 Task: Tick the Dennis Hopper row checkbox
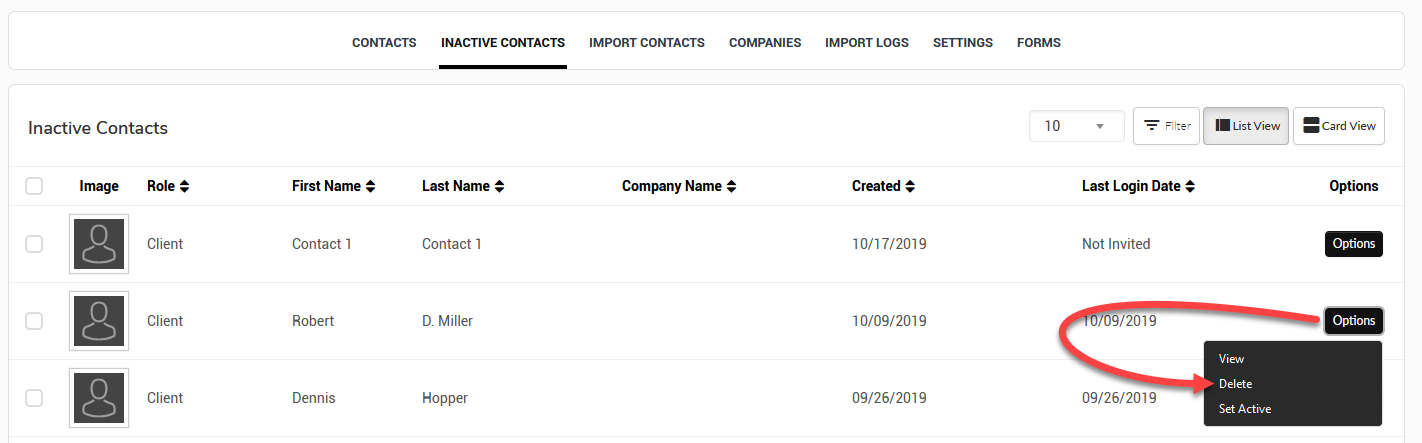click(34, 398)
